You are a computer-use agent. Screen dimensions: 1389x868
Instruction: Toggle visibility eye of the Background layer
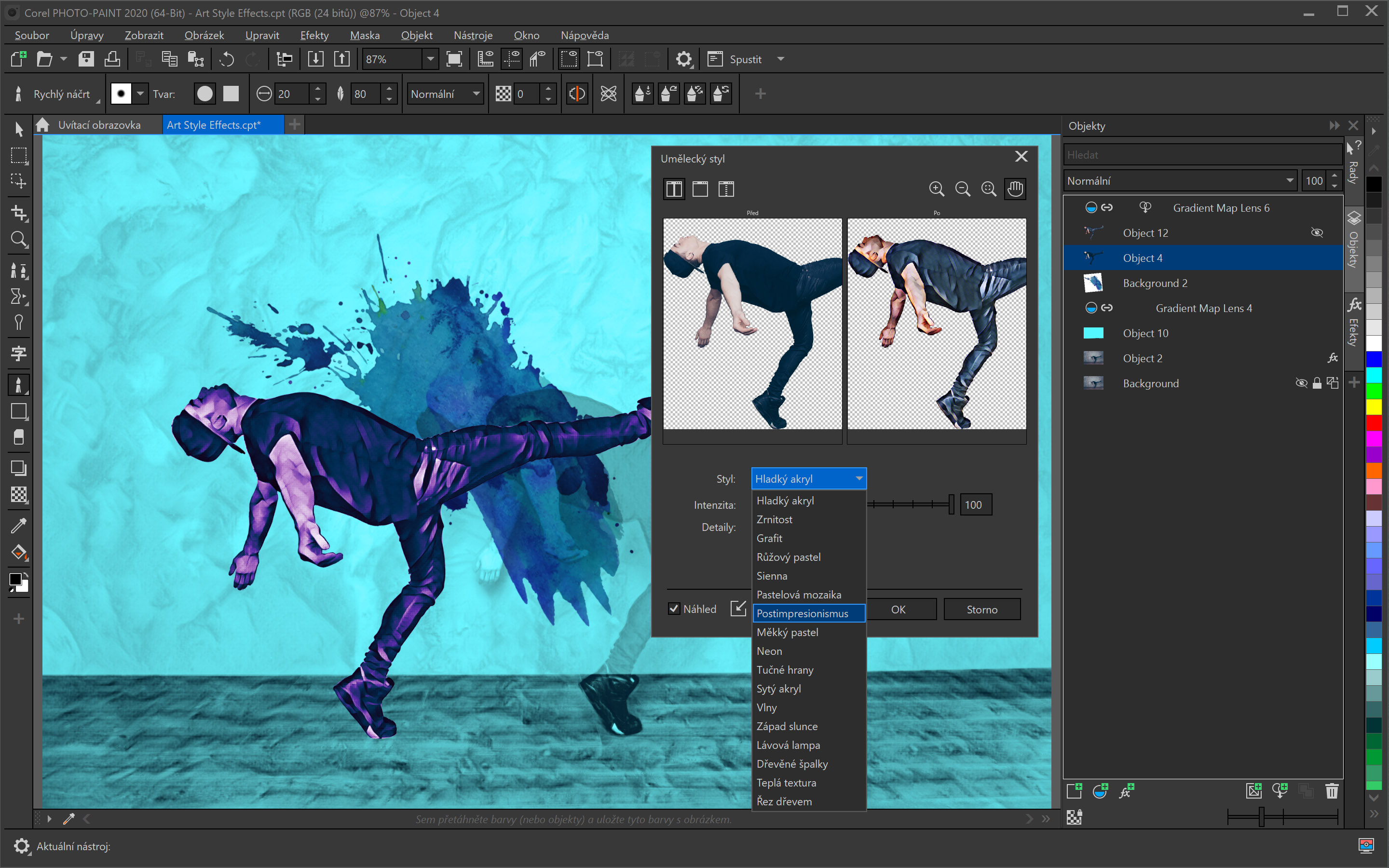(1301, 383)
